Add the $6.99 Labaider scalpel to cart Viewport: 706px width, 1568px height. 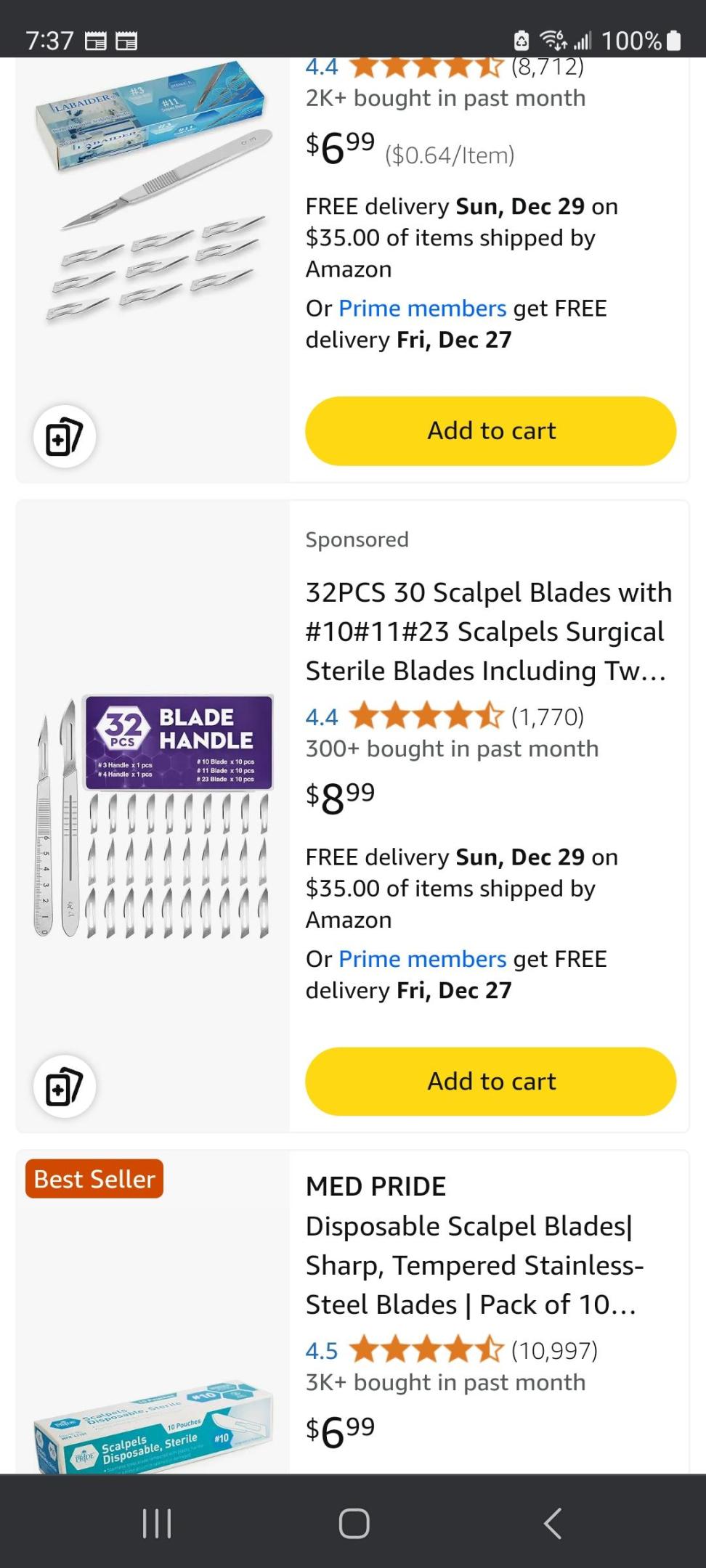(x=491, y=430)
